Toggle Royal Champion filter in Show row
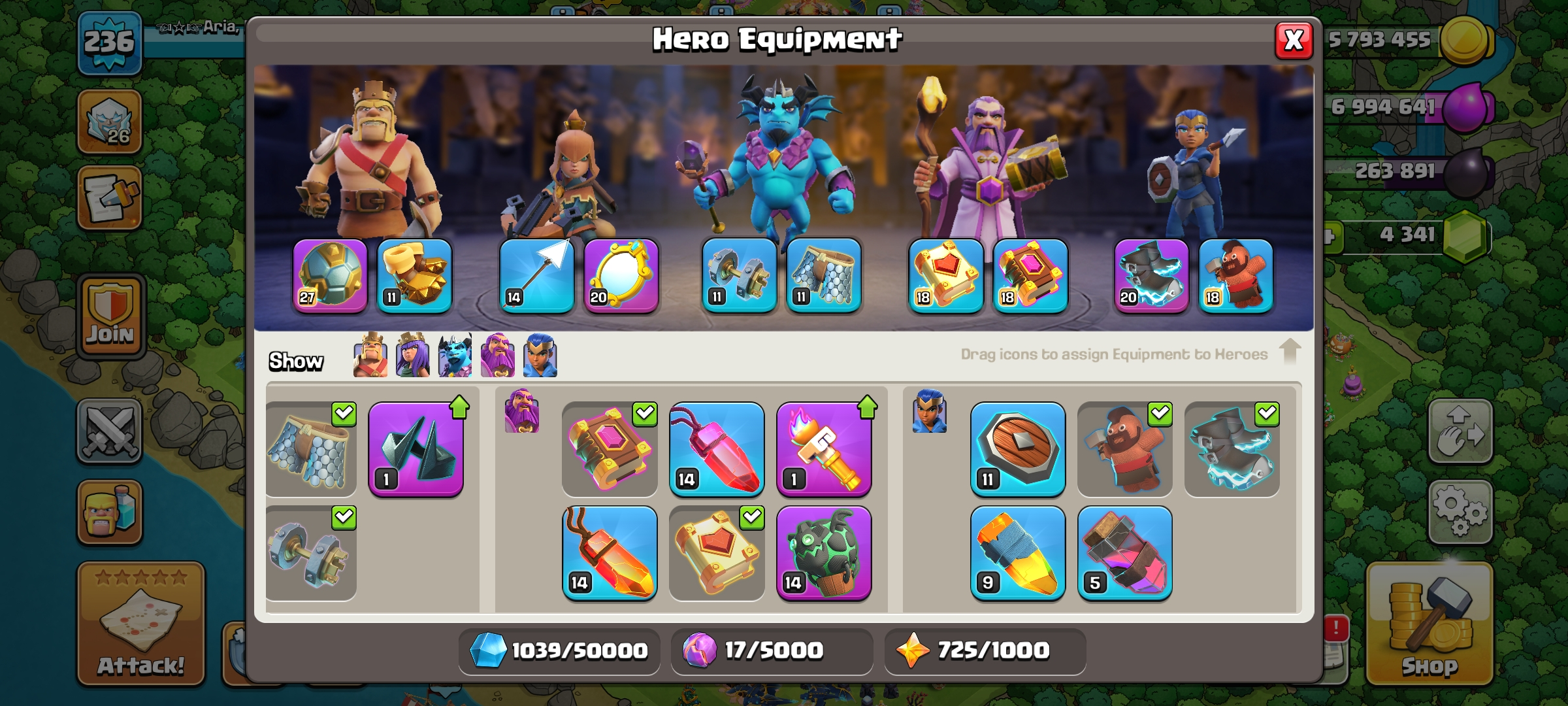 point(540,355)
